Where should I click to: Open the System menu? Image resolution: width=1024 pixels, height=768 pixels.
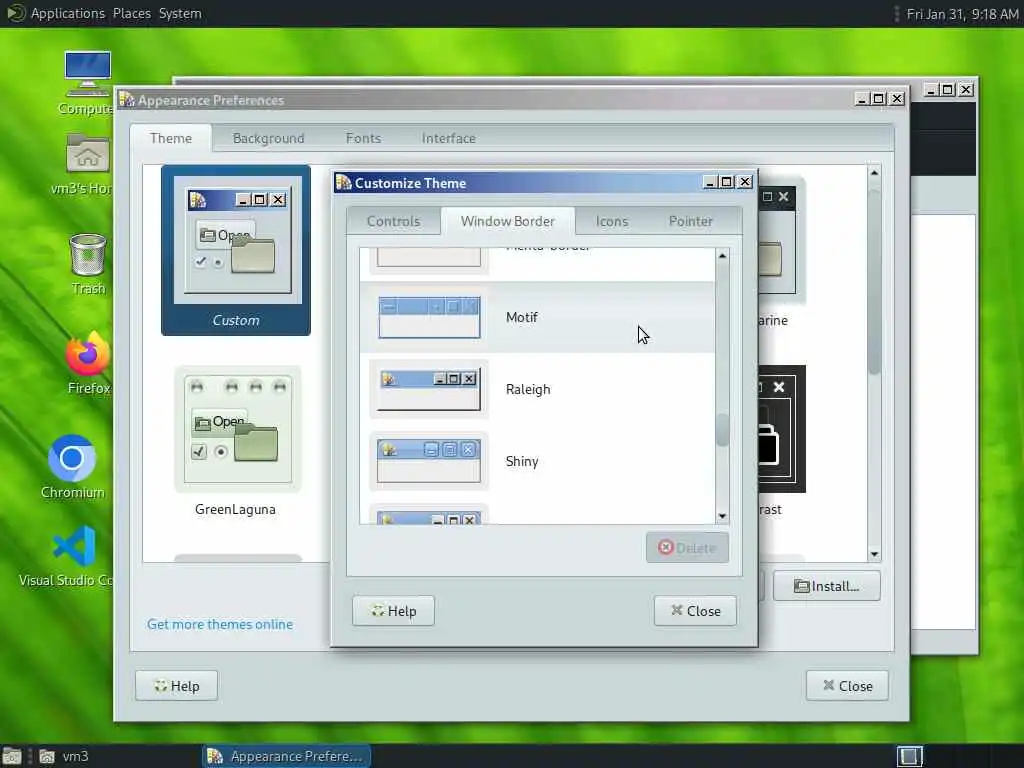point(180,13)
